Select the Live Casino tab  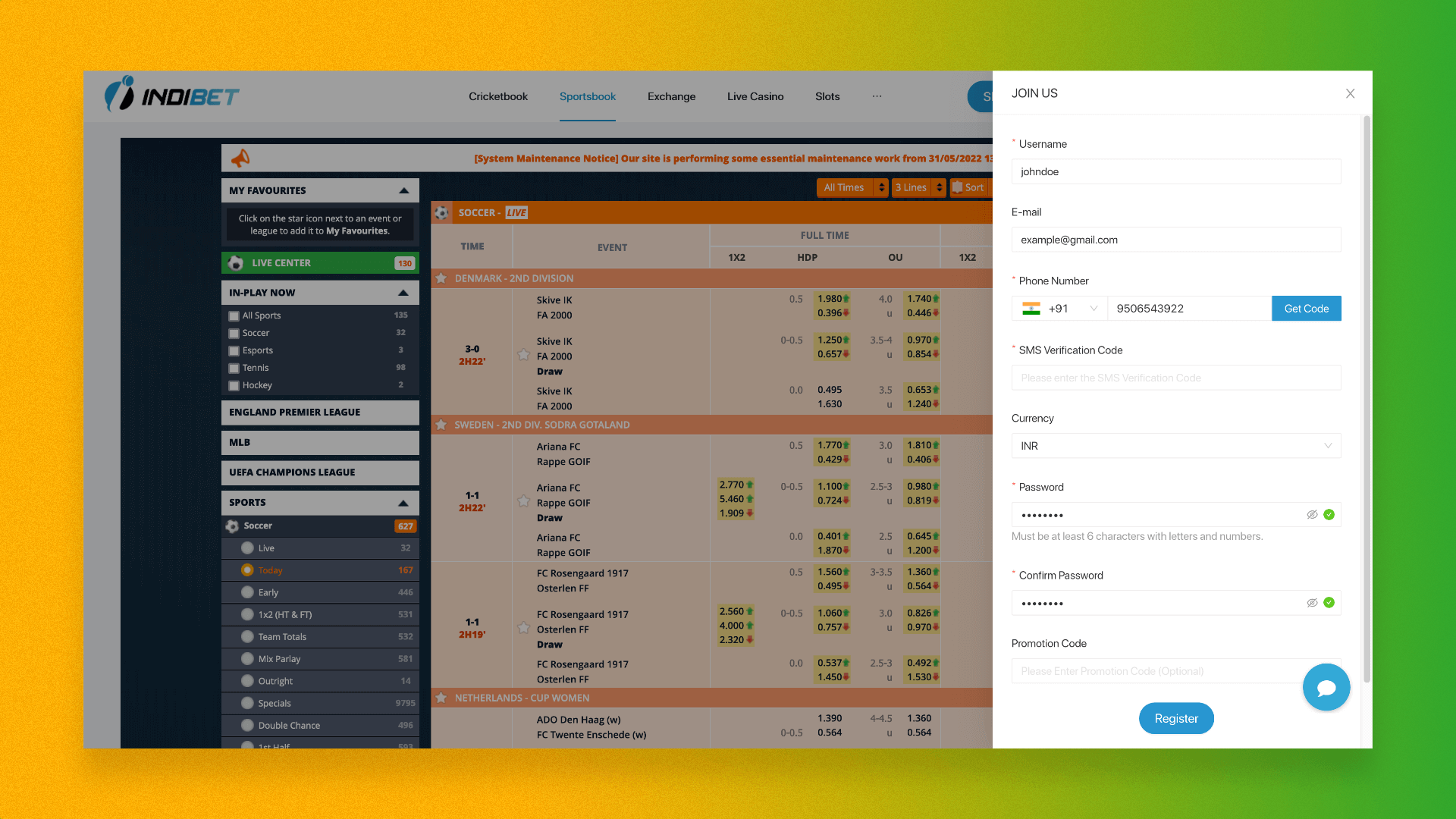click(x=755, y=96)
